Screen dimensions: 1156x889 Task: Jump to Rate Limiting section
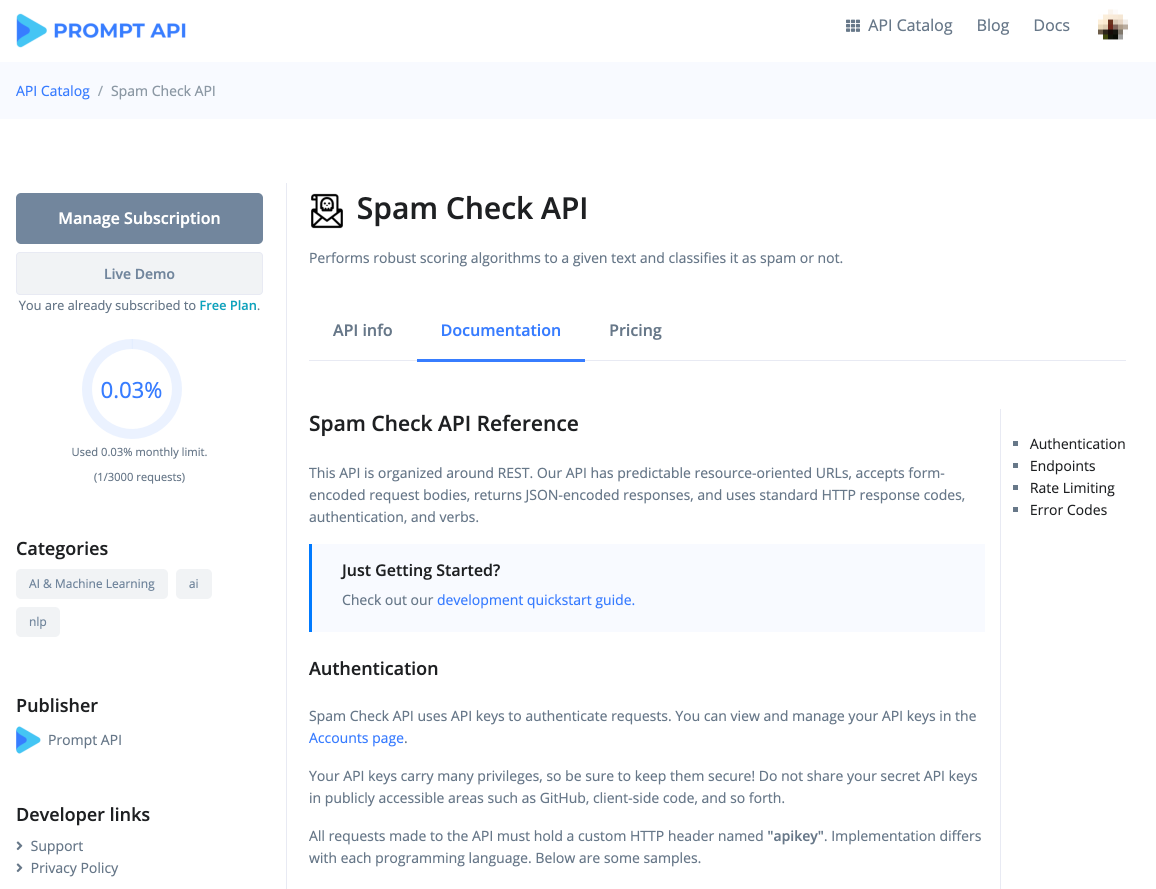pos(1072,488)
